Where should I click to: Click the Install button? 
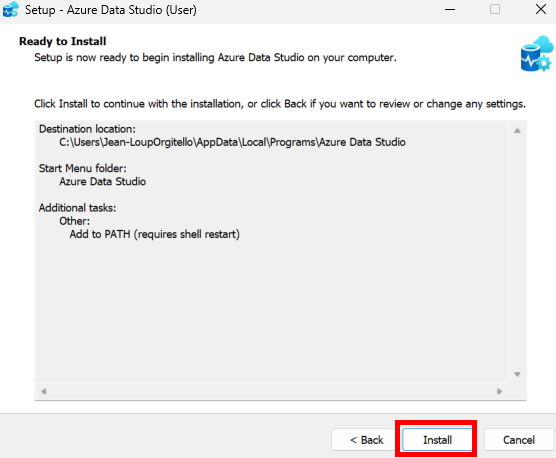pos(437,440)
